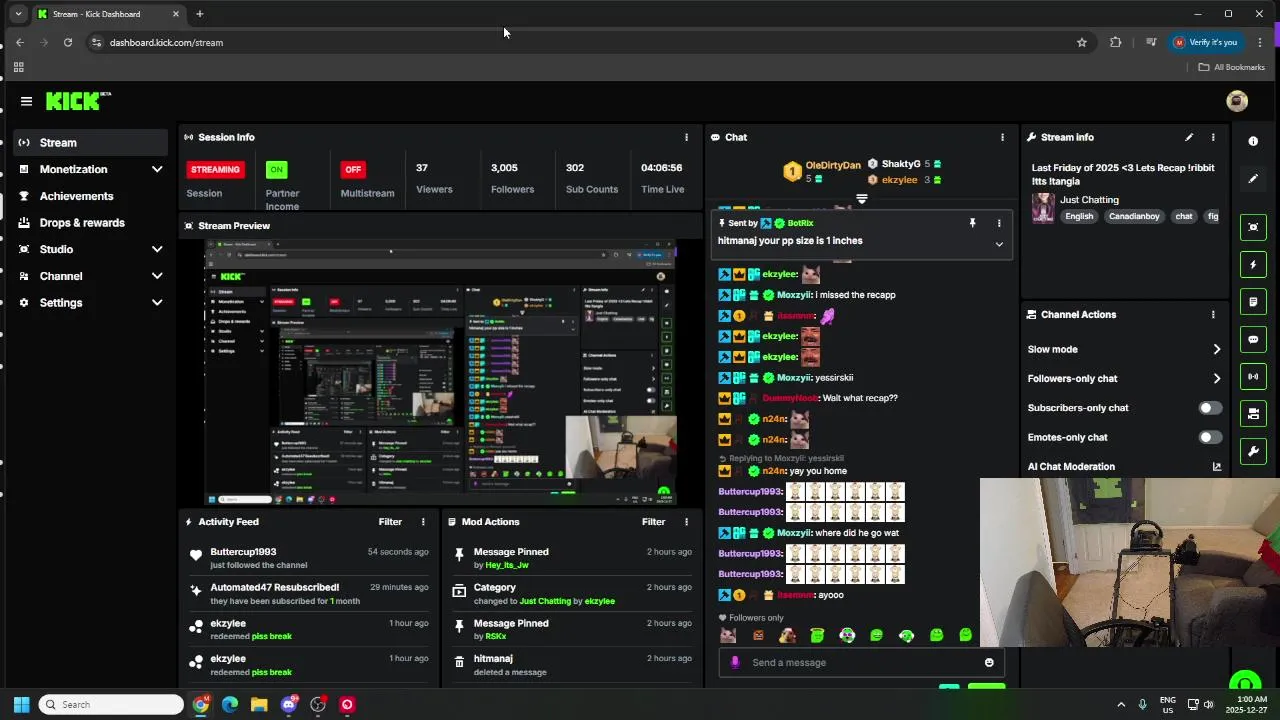1280x720 pixels.
Task: Select Stream in the sidebar
Action: click(x=90, y=143)
